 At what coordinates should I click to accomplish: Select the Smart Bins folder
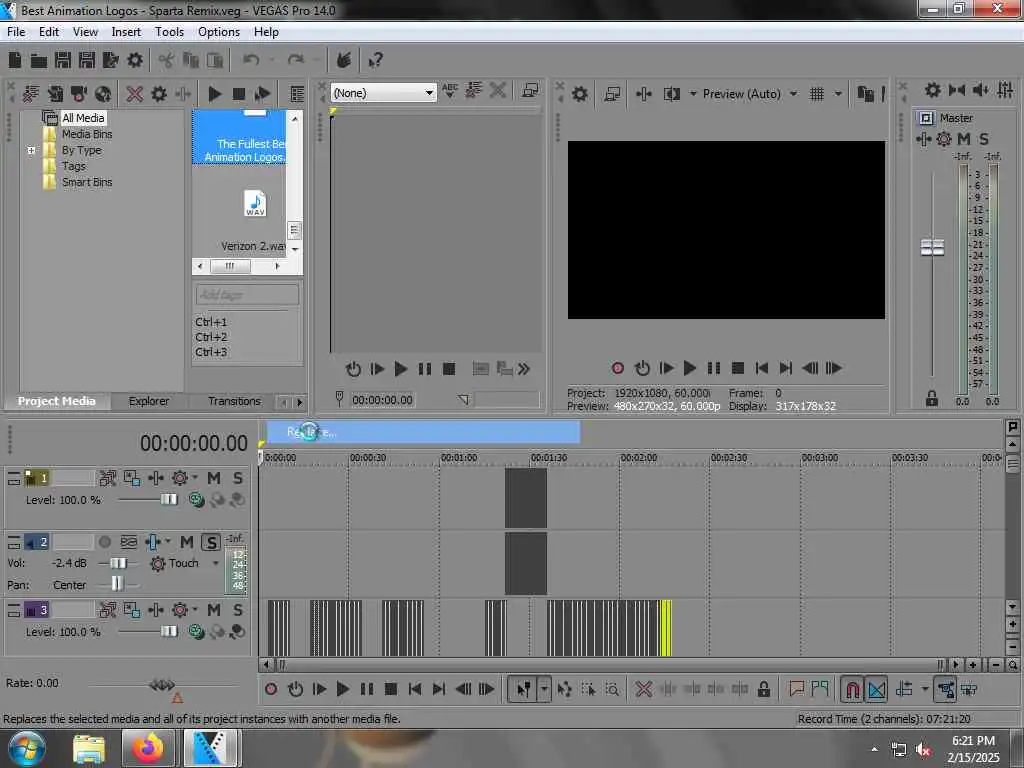point(87,182)
